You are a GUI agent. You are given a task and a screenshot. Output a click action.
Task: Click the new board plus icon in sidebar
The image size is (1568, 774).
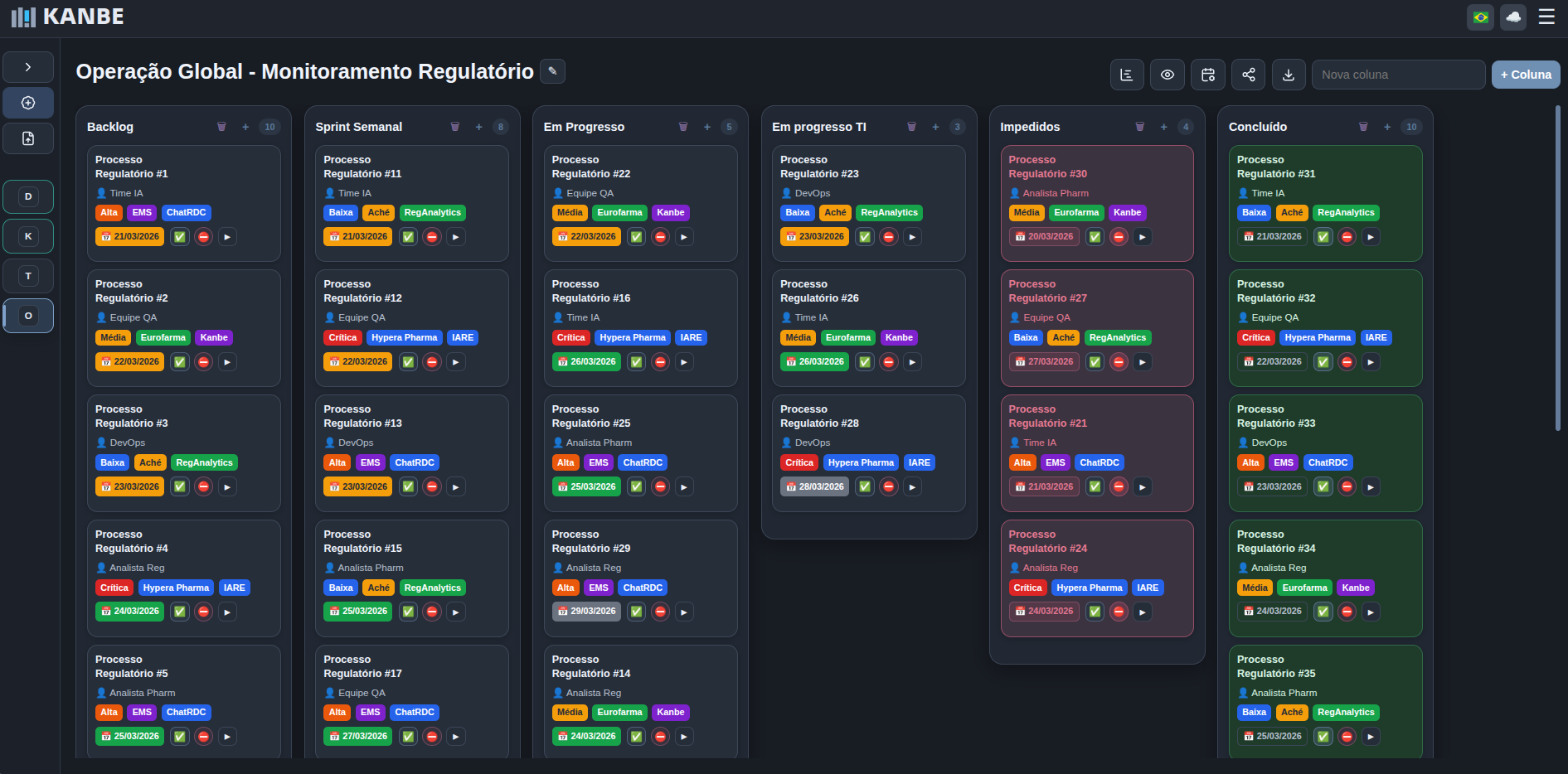coord(28,102)
